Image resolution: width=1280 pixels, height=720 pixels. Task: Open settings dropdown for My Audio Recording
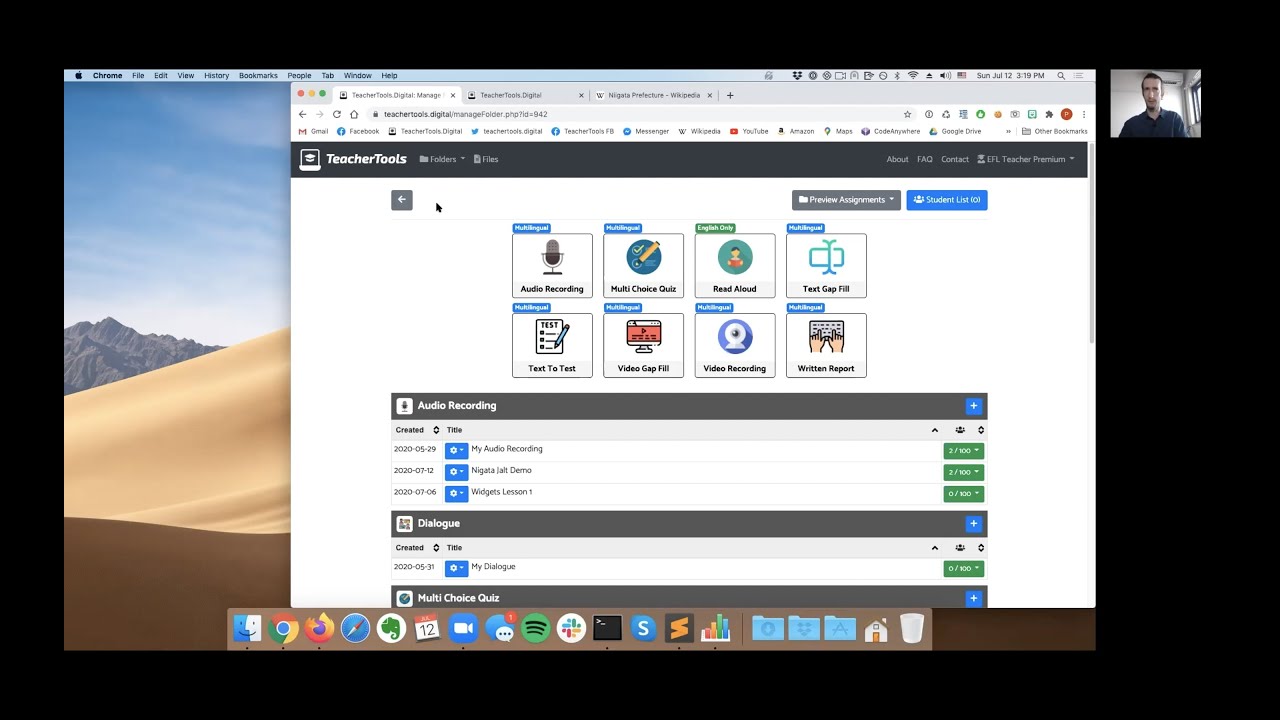pos(456,450)
